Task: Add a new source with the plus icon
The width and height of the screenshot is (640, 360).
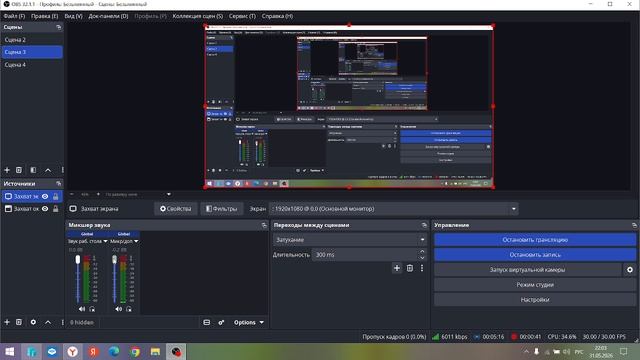Action: click(7, 322)
